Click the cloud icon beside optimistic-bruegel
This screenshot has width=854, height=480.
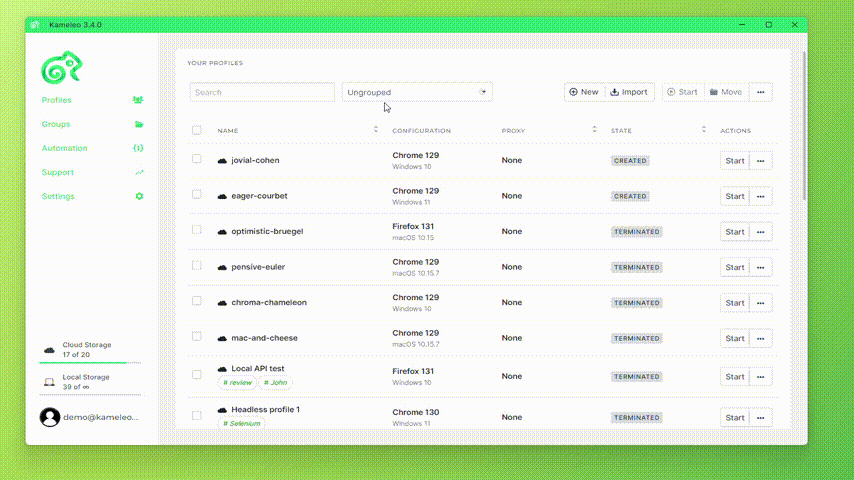pos(222,232)
